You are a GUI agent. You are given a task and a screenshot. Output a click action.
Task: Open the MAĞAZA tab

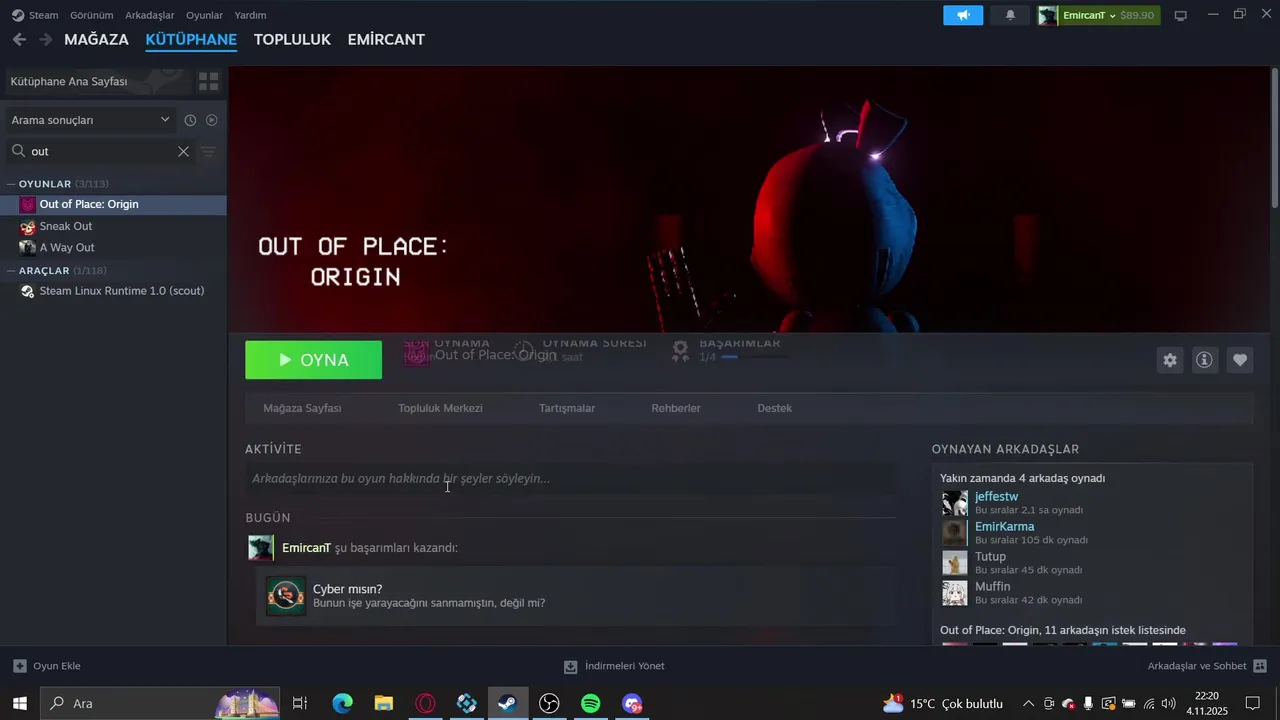[x=96, y=39]
